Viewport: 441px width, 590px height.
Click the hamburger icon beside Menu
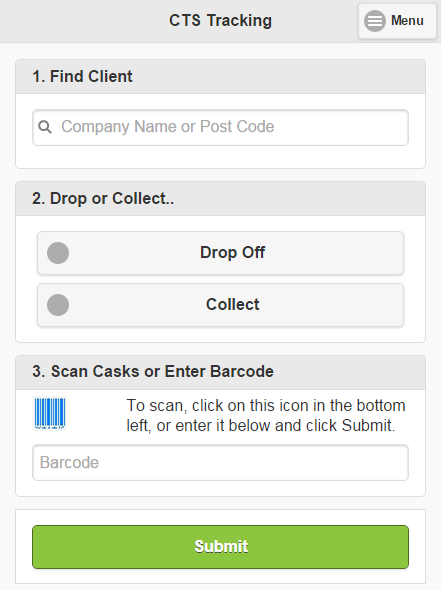375,21
